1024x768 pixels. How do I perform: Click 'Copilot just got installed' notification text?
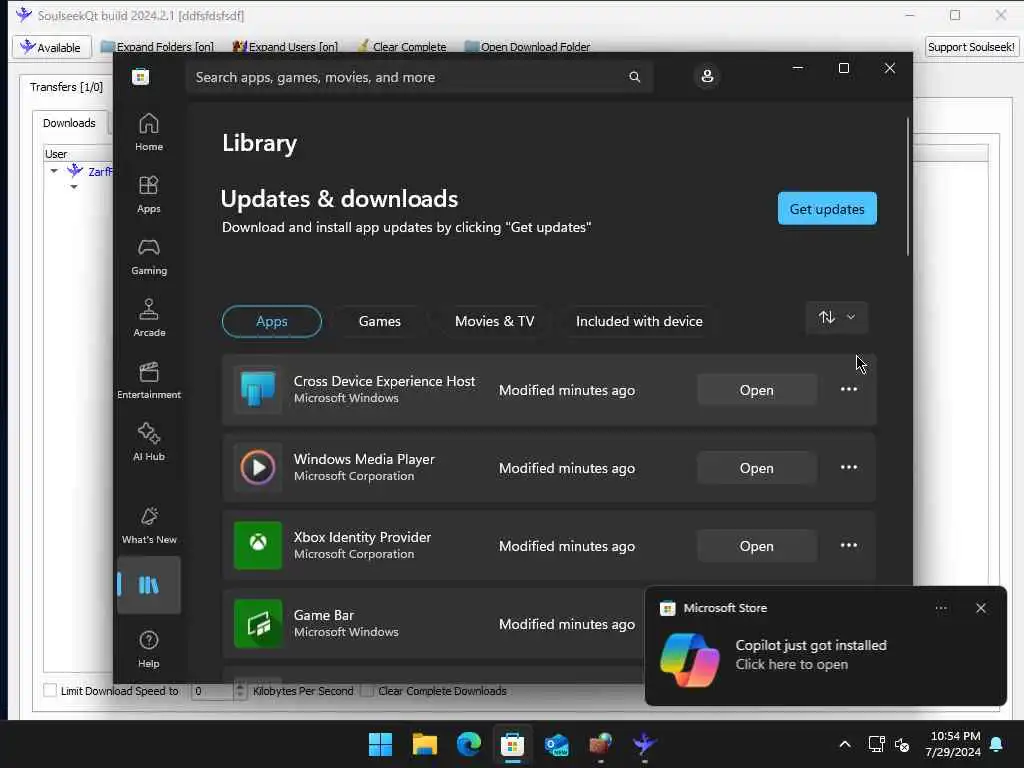coord(811,645)
